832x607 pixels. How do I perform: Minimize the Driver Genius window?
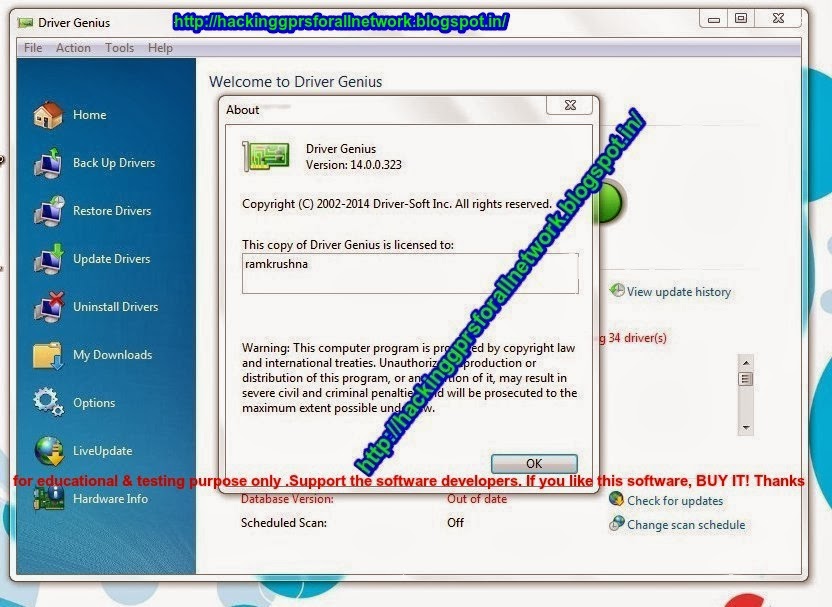714,19
